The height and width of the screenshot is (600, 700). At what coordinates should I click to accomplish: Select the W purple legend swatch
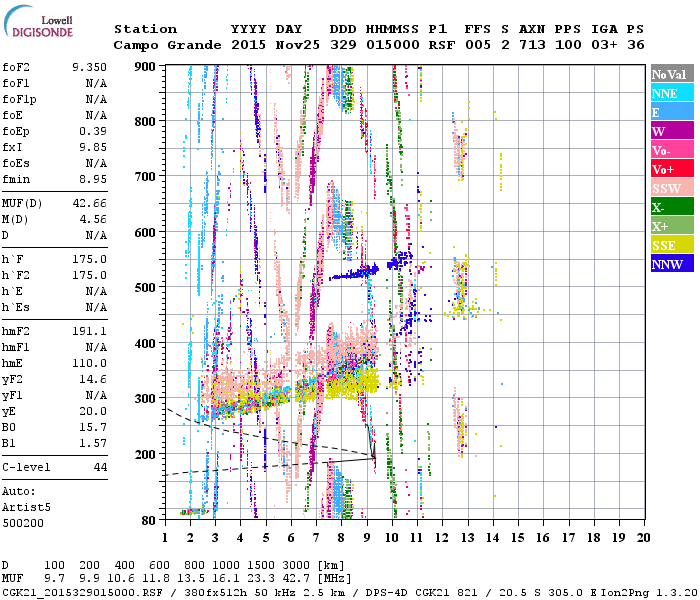672,131
